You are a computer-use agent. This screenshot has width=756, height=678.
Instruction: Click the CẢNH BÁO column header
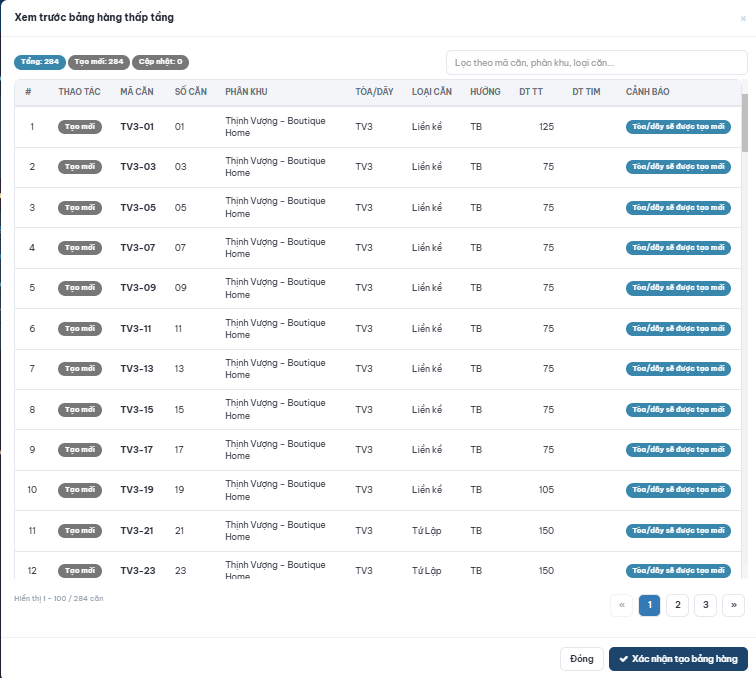tap(648, 92)
